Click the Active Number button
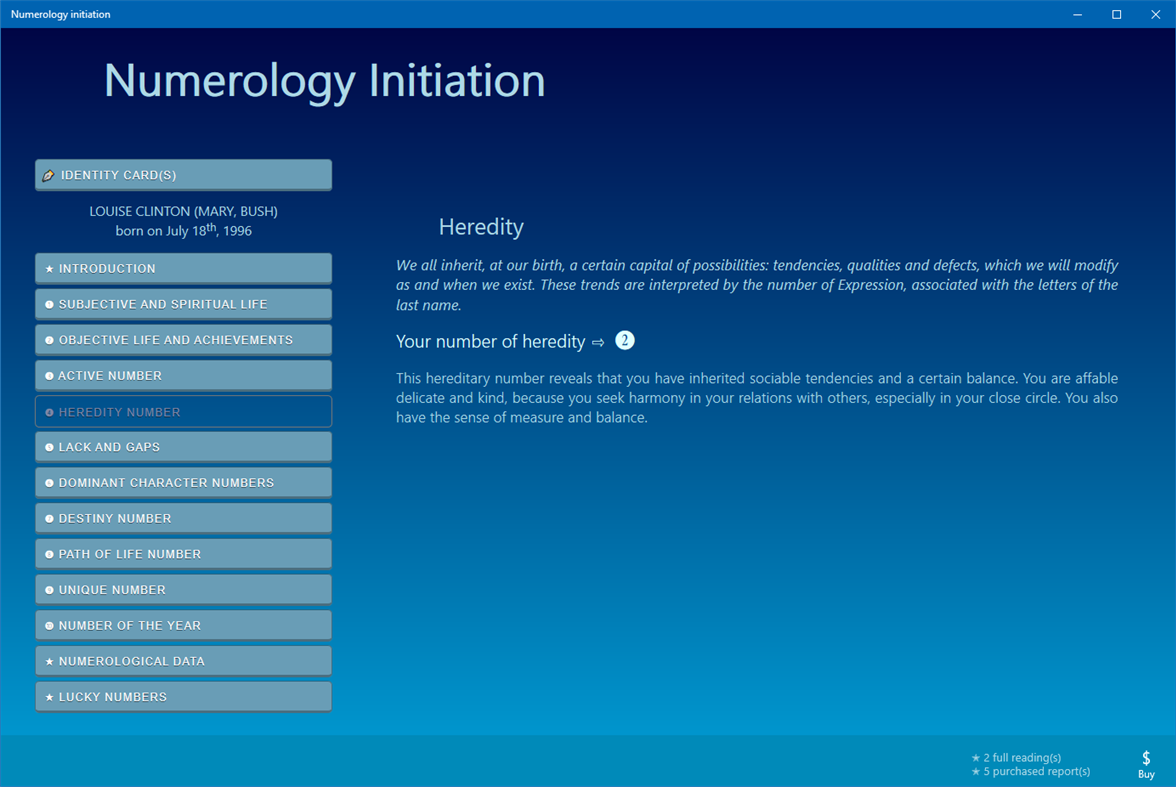The width and height of the screenshot is (1176, 787). coord(183,375)
